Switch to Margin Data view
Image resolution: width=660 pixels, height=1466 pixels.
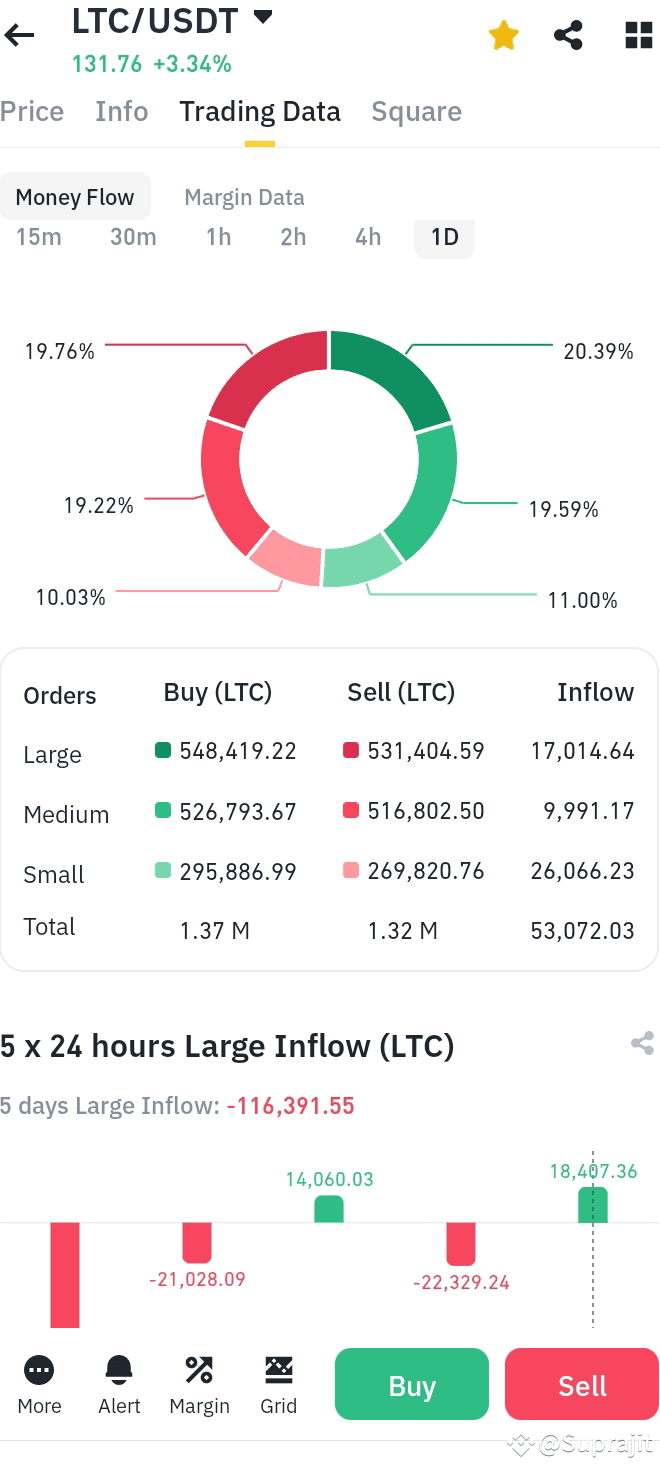pyautogui.click(x=243, y=196)
